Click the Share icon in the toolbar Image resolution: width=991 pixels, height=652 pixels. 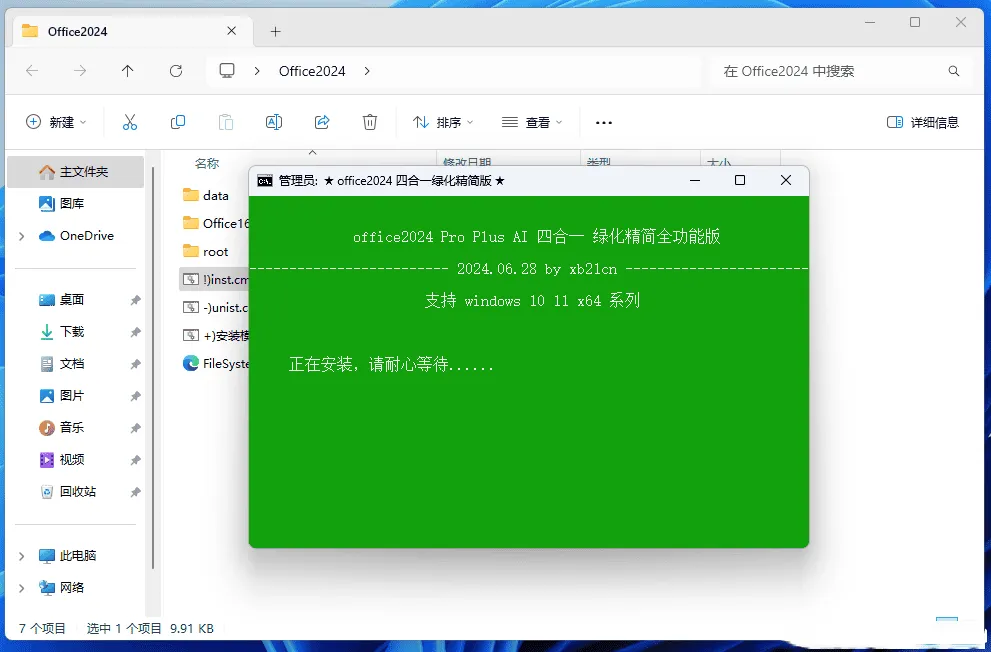[x=322, y=121]
